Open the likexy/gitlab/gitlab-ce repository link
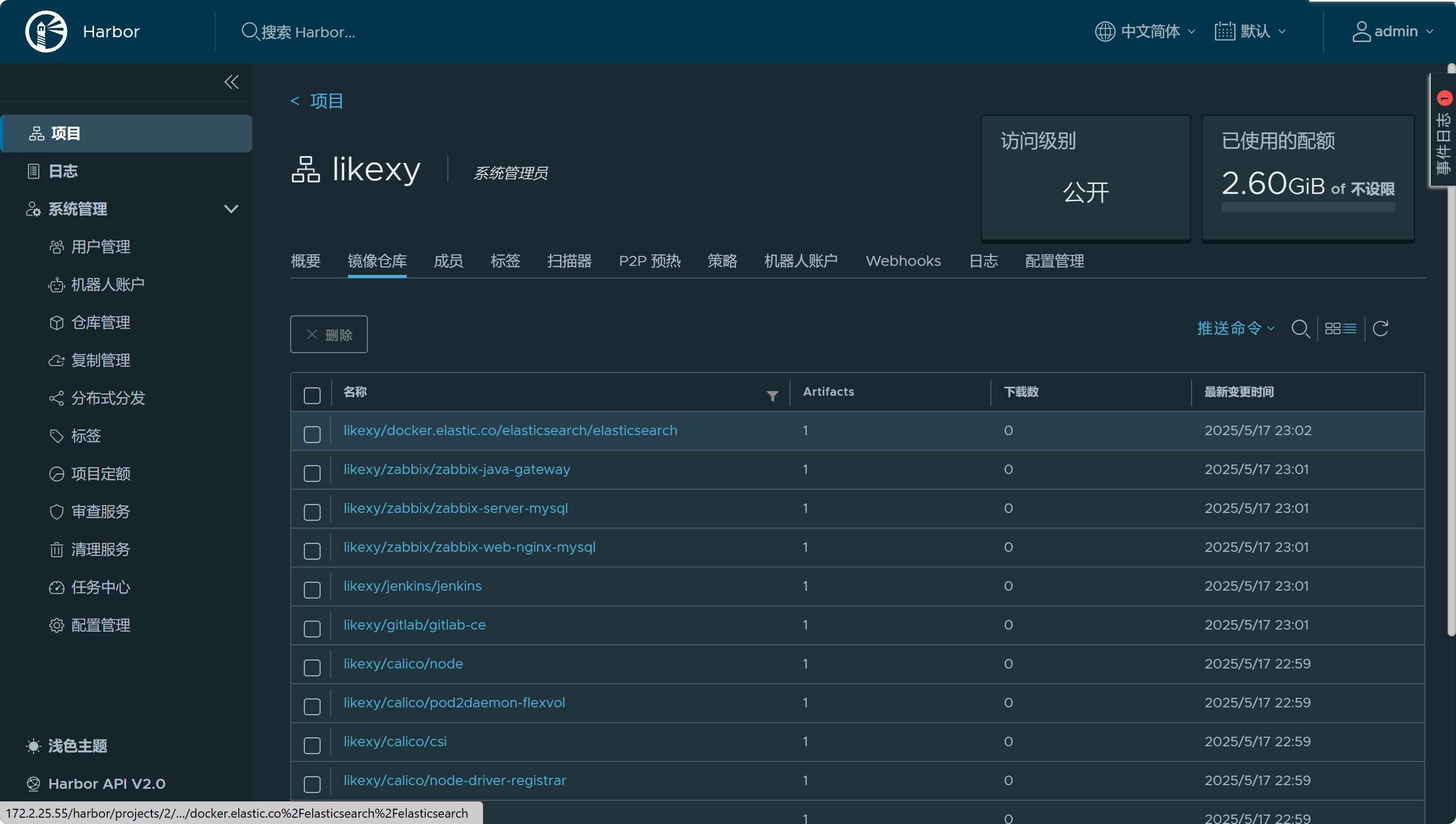Screen dimensions: 1456x824 pos(414,624)
